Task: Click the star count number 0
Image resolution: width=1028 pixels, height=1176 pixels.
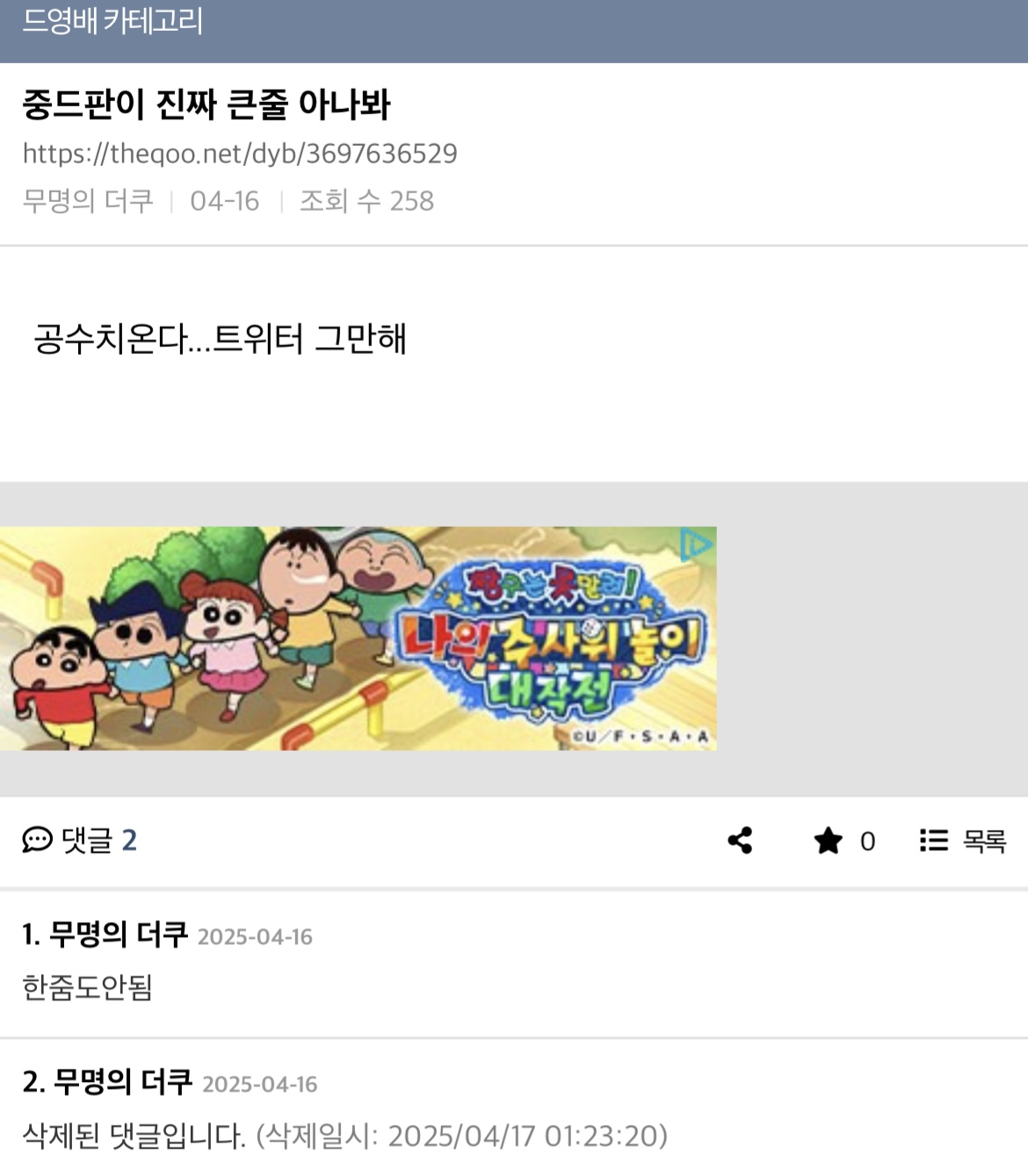Action: coord(867,841)
